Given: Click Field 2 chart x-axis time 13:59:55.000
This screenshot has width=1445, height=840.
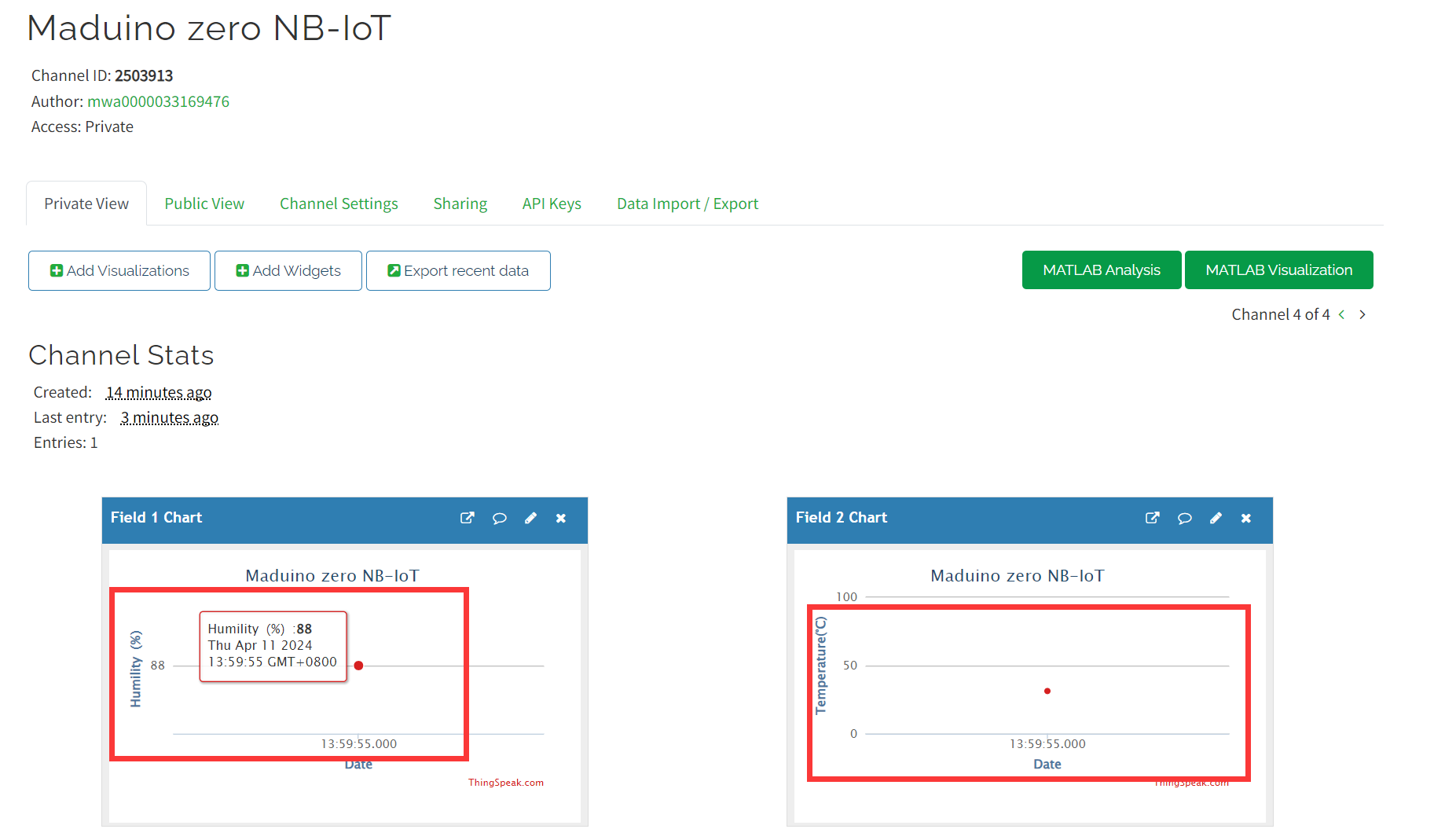Looking at the screenshot, I should click(1047, 743).
